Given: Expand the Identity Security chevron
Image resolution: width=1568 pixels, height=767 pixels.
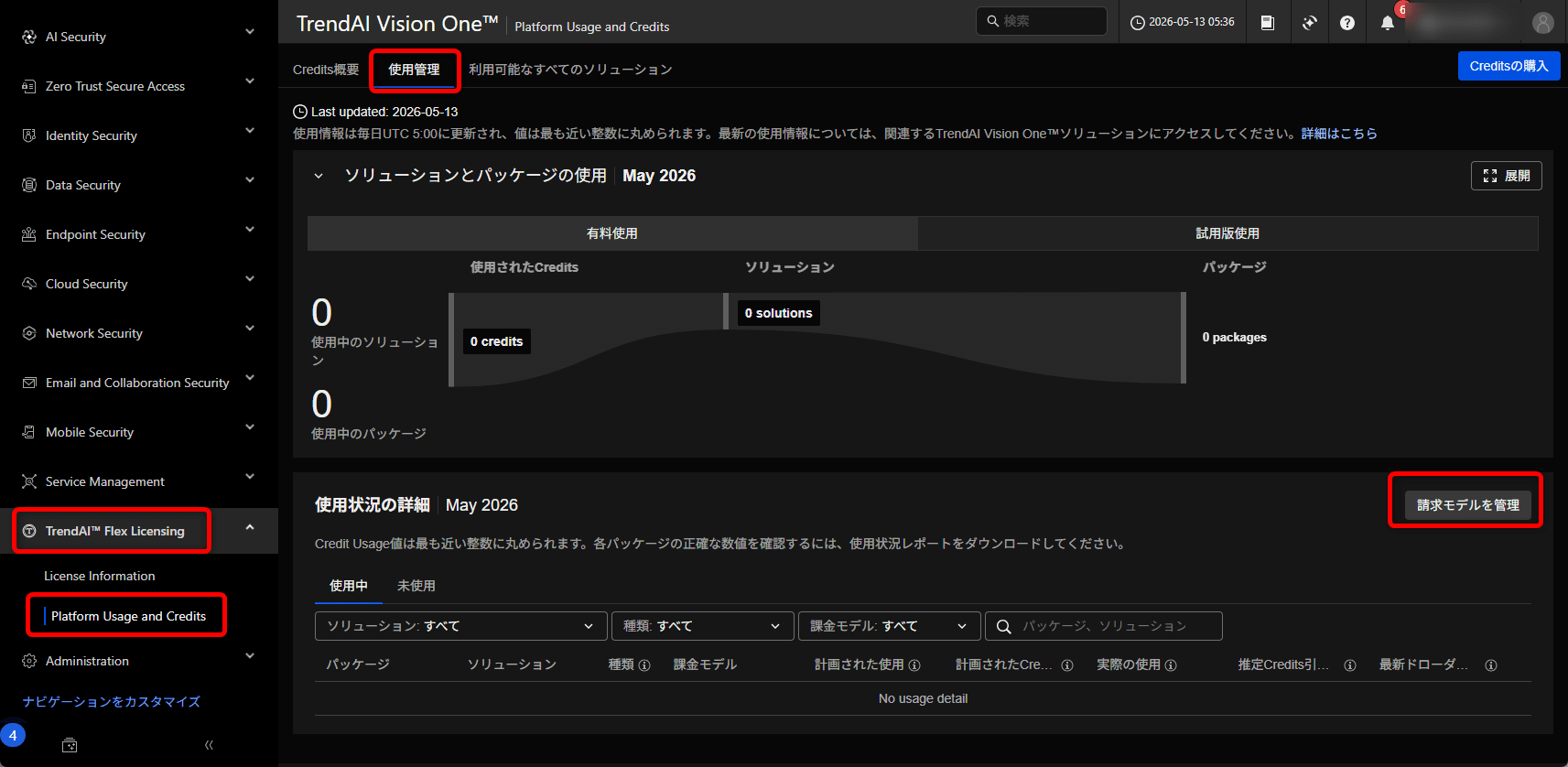Looking at the screenshot, I should (250, 131).
